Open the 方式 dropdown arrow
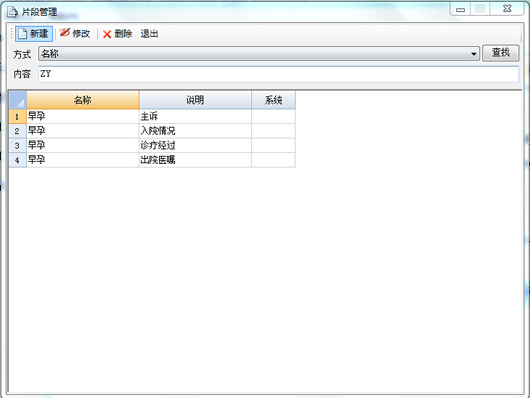Image resolution: width=530 pixels, height=398 pixels. click(x=474, y=54)
